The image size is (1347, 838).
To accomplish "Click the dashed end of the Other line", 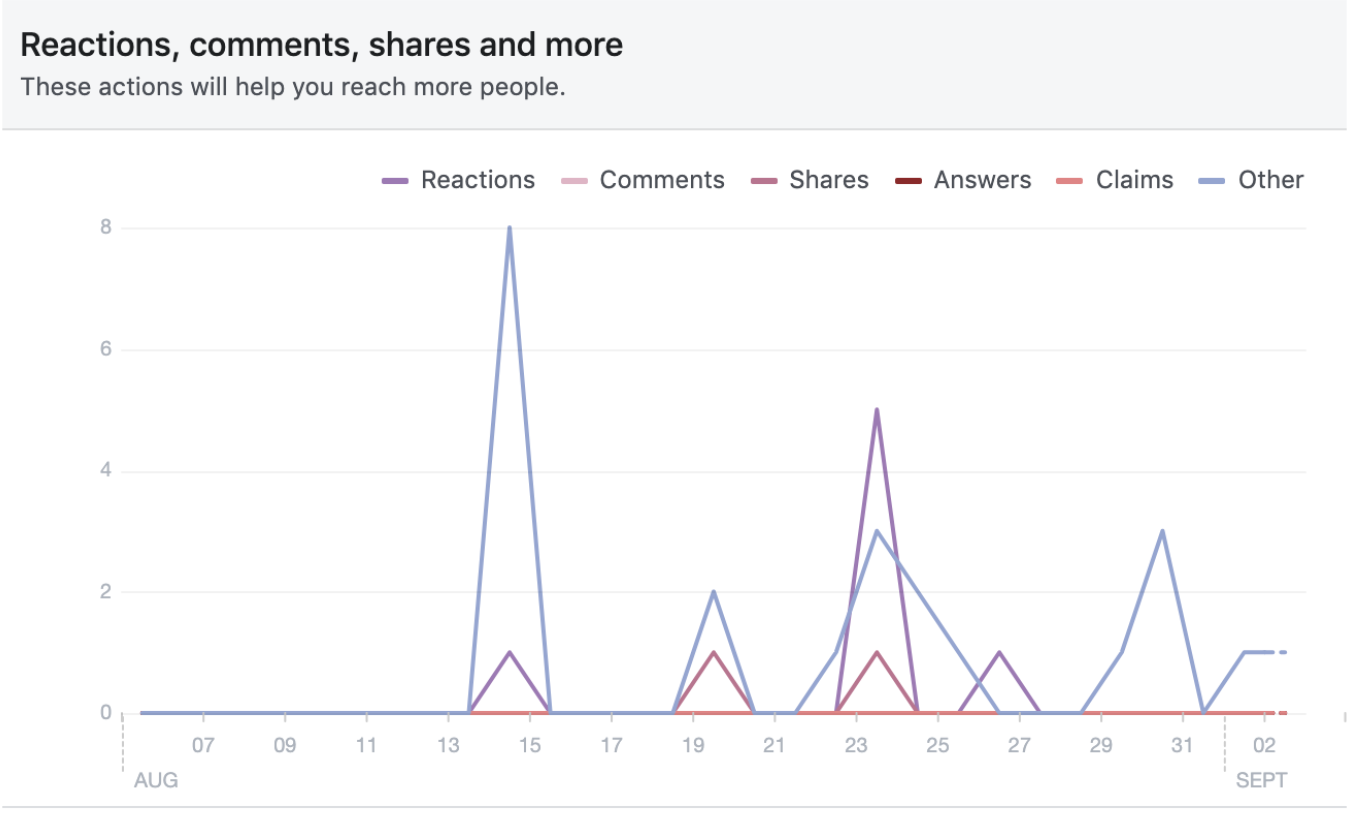I will click(x=1281, y=652).
